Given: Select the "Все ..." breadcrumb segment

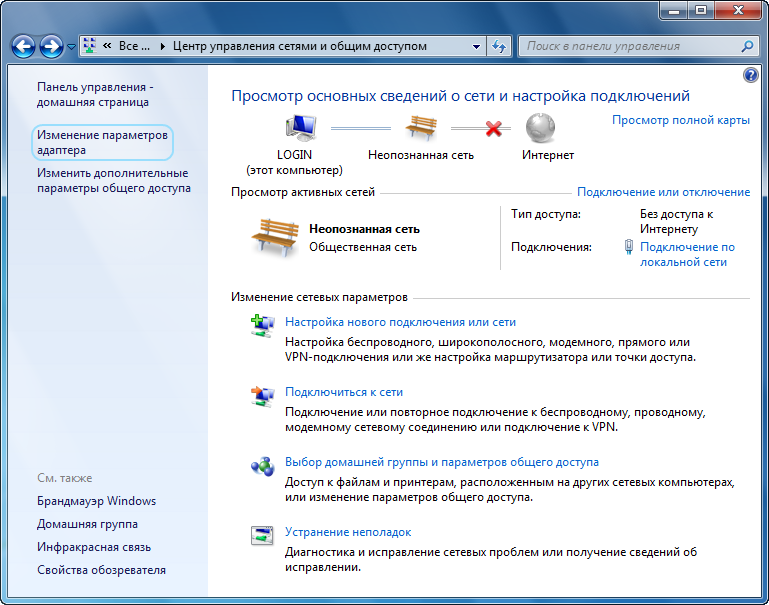Looking at the screenshot, I should coord(134,46).
